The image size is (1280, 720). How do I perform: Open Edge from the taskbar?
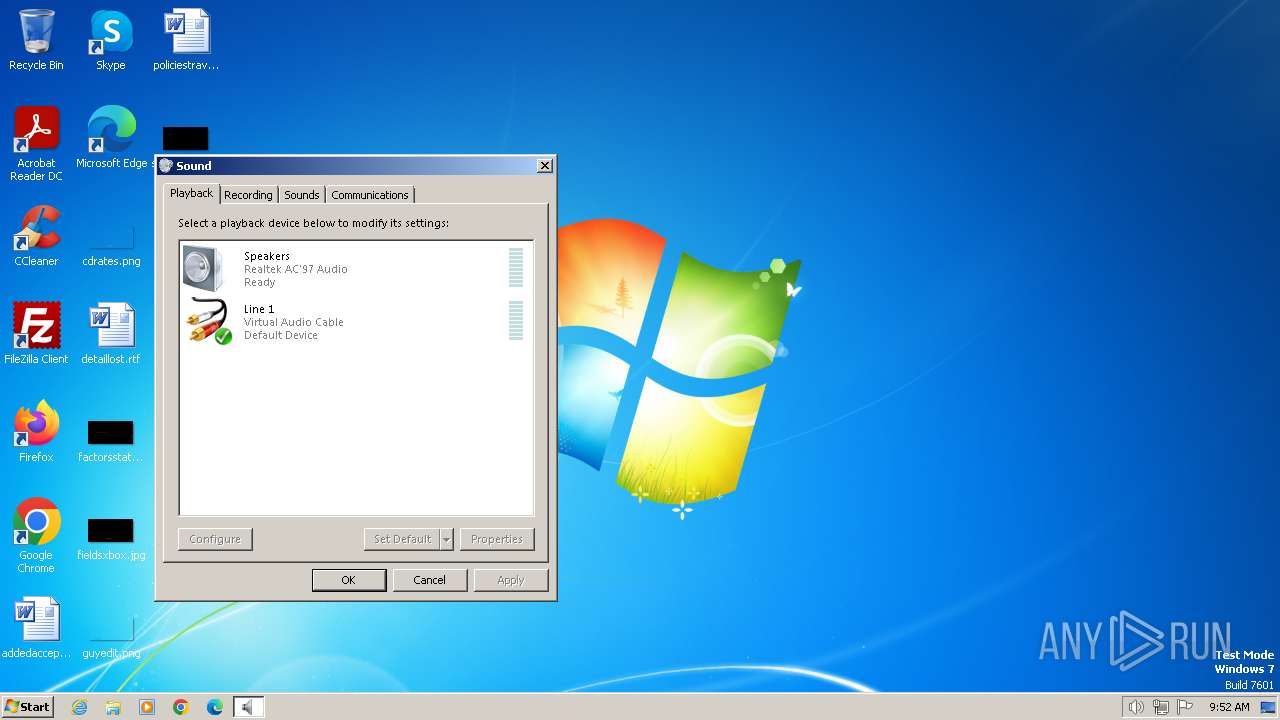pos(215,707)
